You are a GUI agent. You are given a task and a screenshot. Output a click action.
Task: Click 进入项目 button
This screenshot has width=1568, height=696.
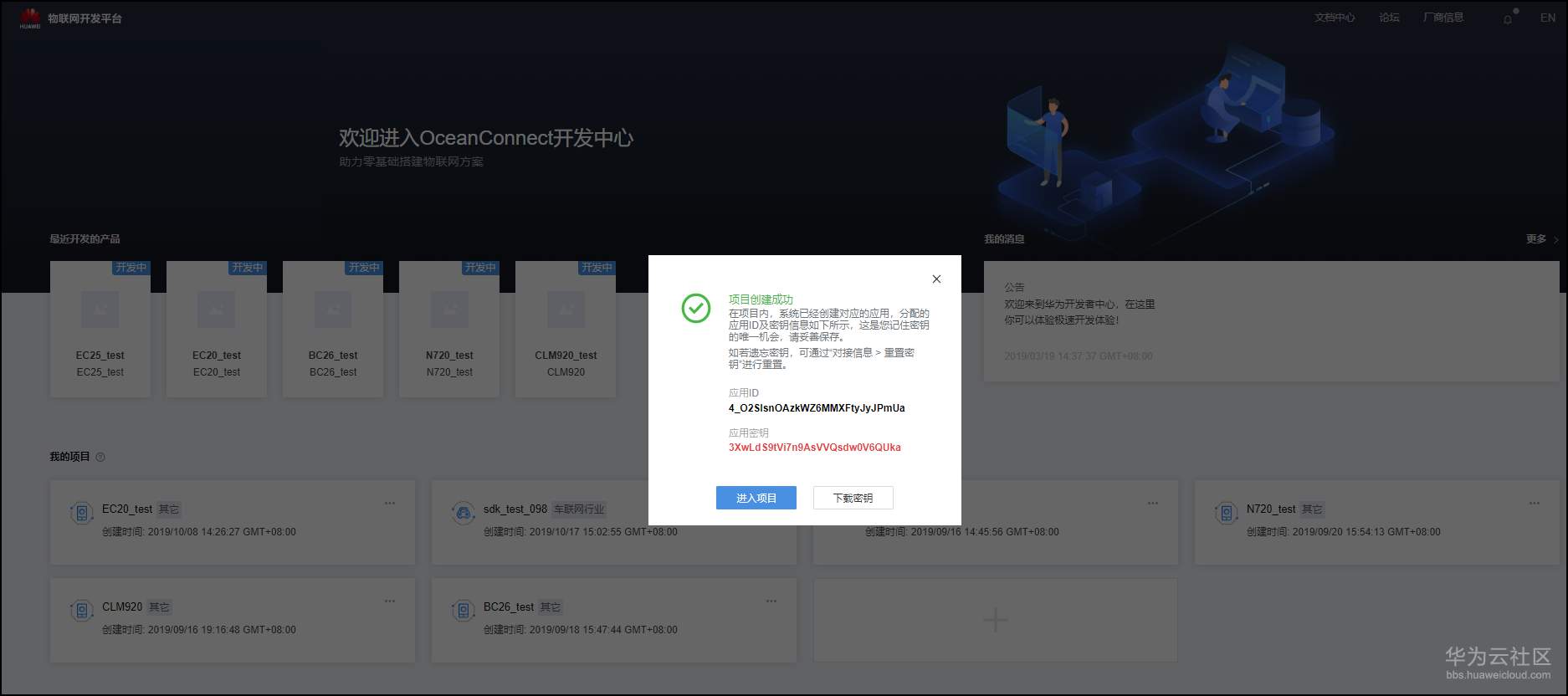[756, 498]
